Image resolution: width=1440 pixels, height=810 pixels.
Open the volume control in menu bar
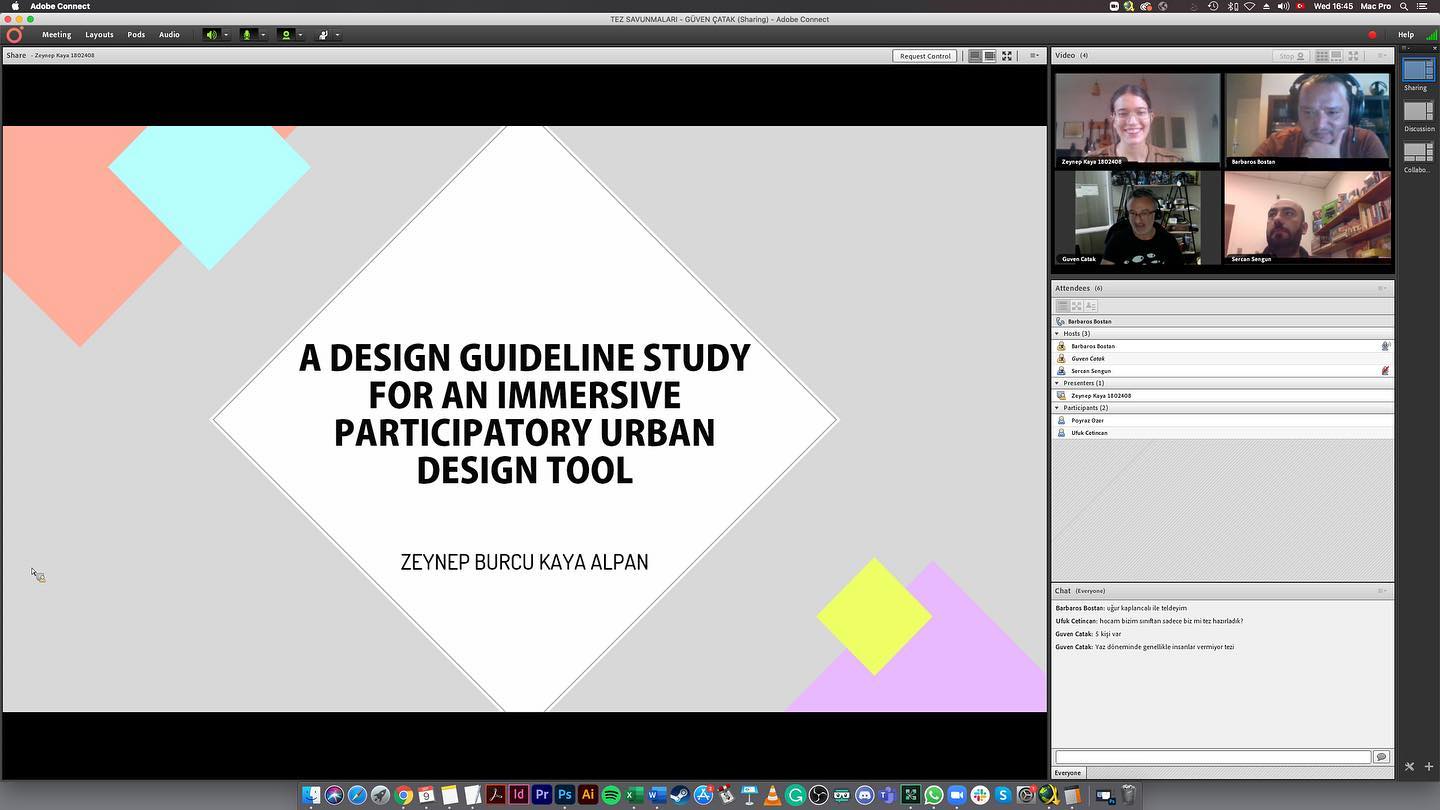point(1283,6)
